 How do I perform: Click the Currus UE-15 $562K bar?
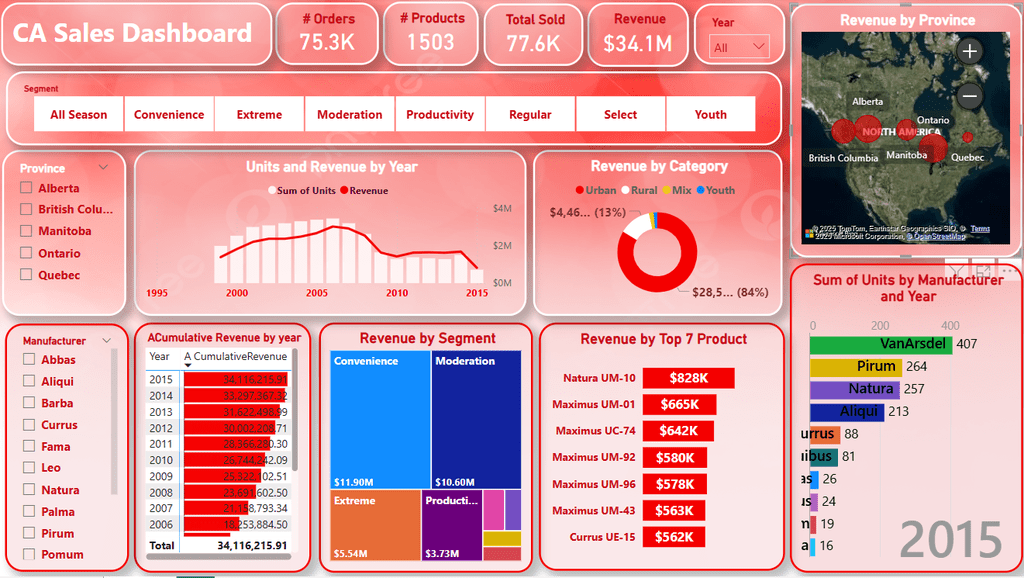(x=674, y=537)
